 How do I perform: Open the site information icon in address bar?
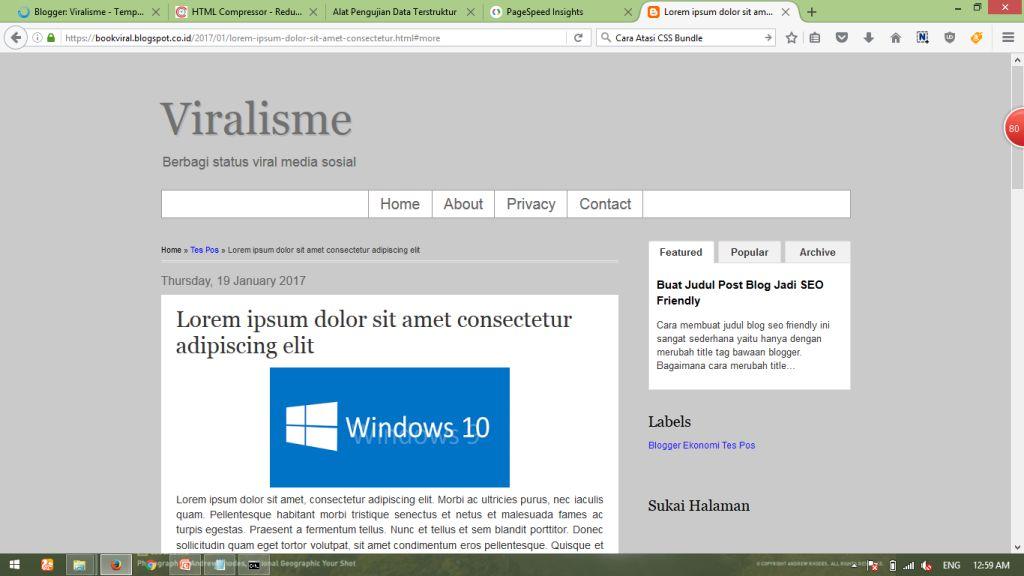click(x=37, y=38)
